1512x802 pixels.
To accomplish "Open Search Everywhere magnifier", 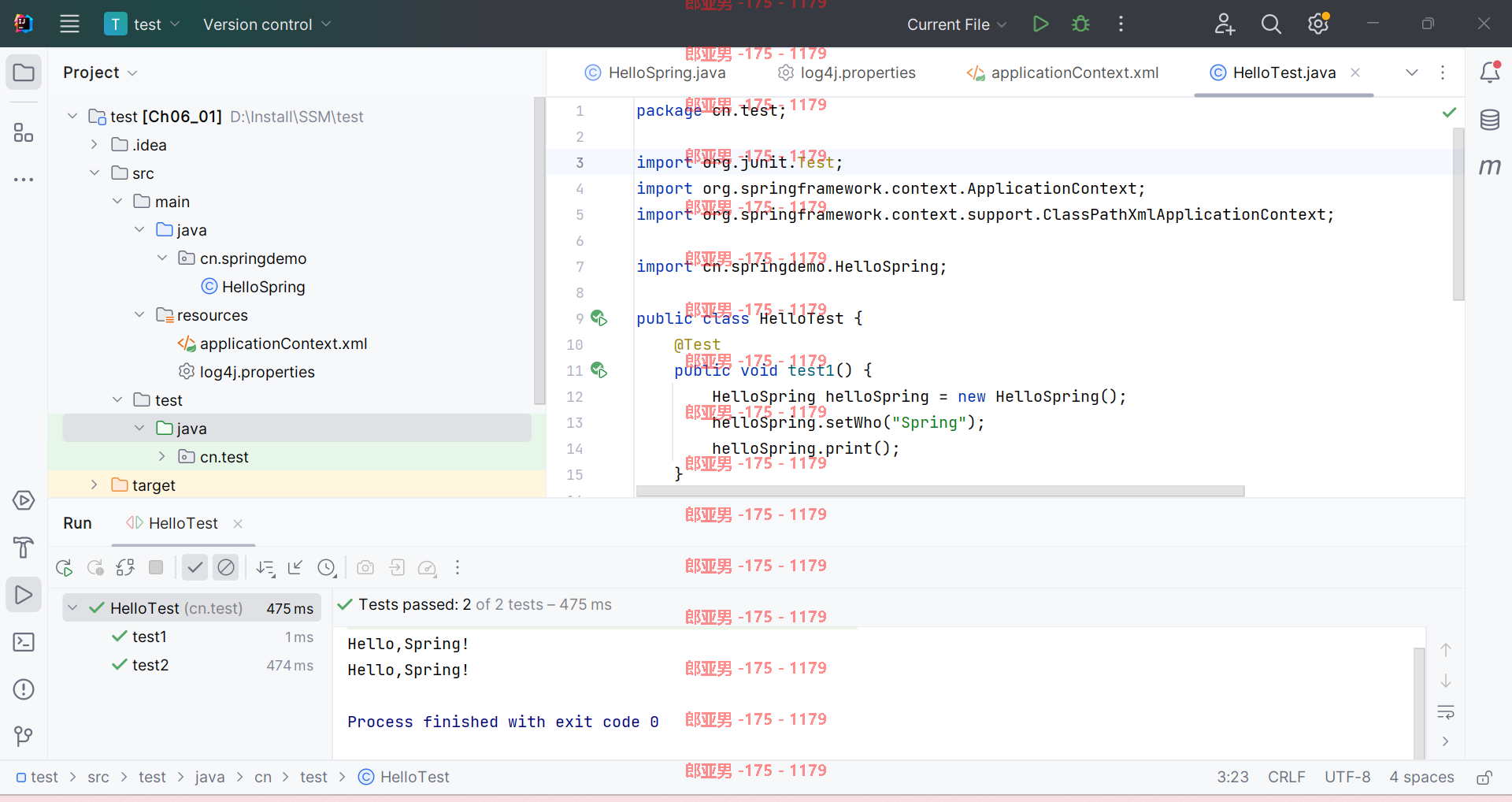I will tap(1271, 24).
